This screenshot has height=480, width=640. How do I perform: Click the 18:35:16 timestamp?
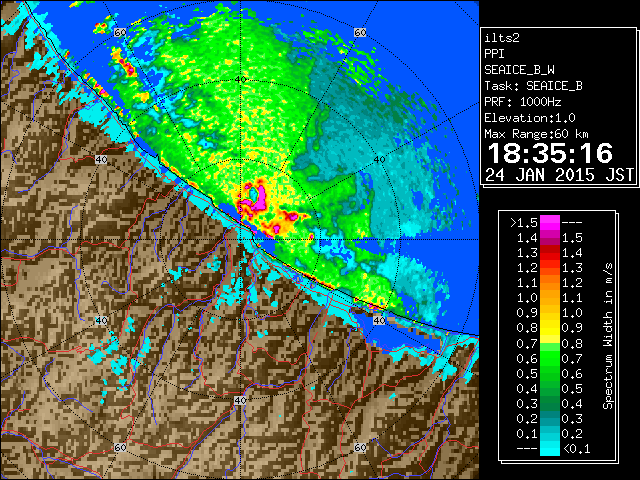coord(550,153)
